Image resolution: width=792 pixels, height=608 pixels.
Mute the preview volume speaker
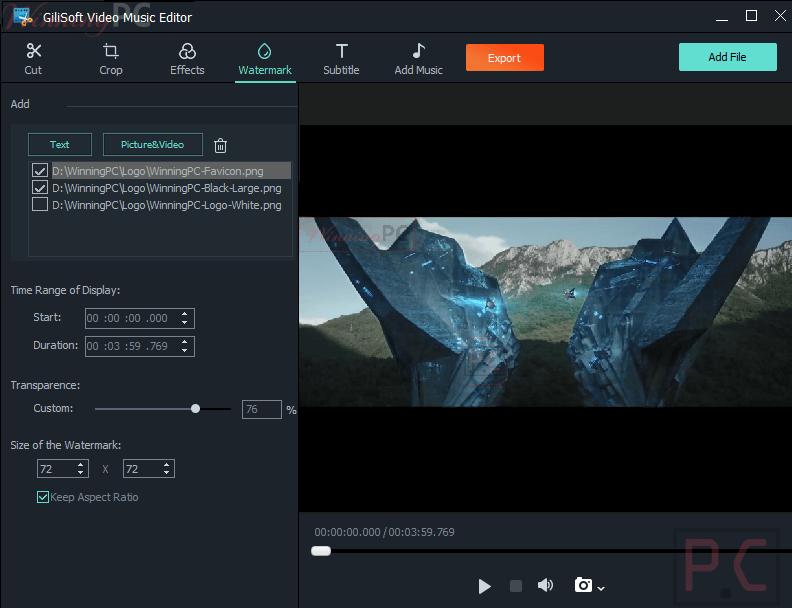point(545,586)
